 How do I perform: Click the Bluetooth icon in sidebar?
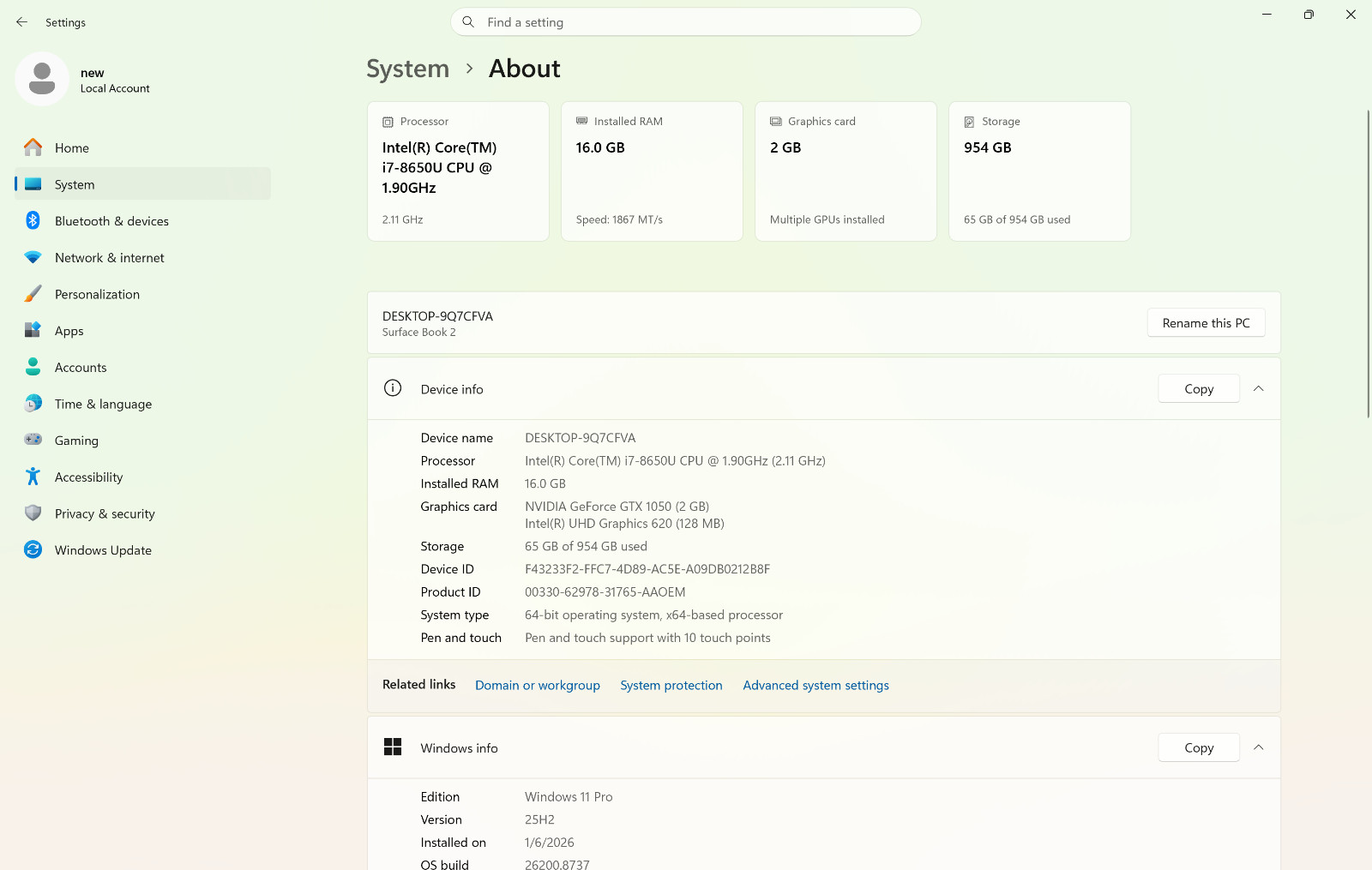tap(33, 220)
